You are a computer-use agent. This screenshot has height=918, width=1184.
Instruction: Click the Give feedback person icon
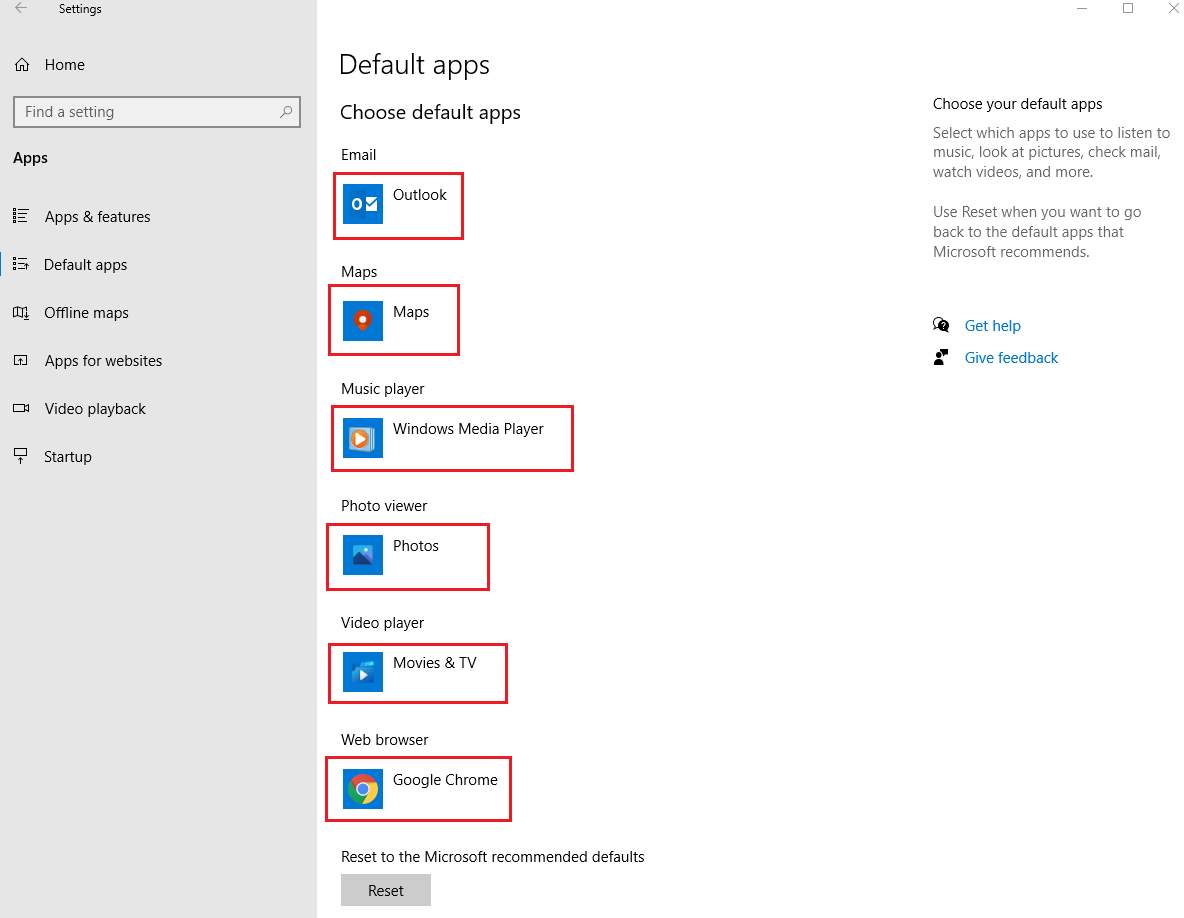(x=941, y=357)
